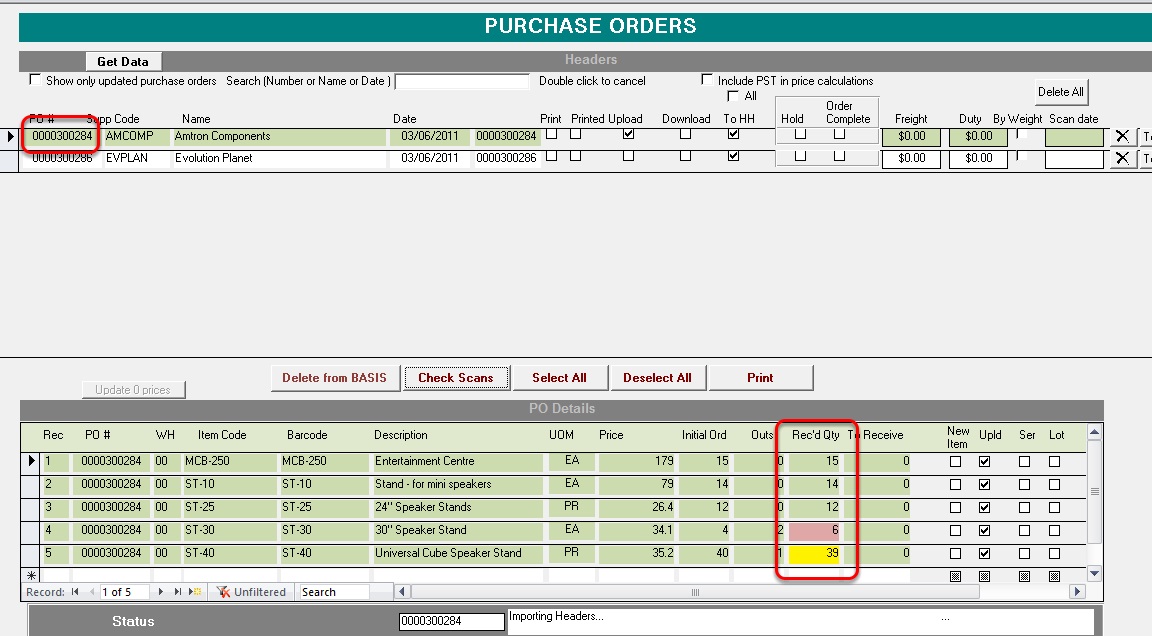
Task: Go to first record in navigation bar
Action: 75,592
